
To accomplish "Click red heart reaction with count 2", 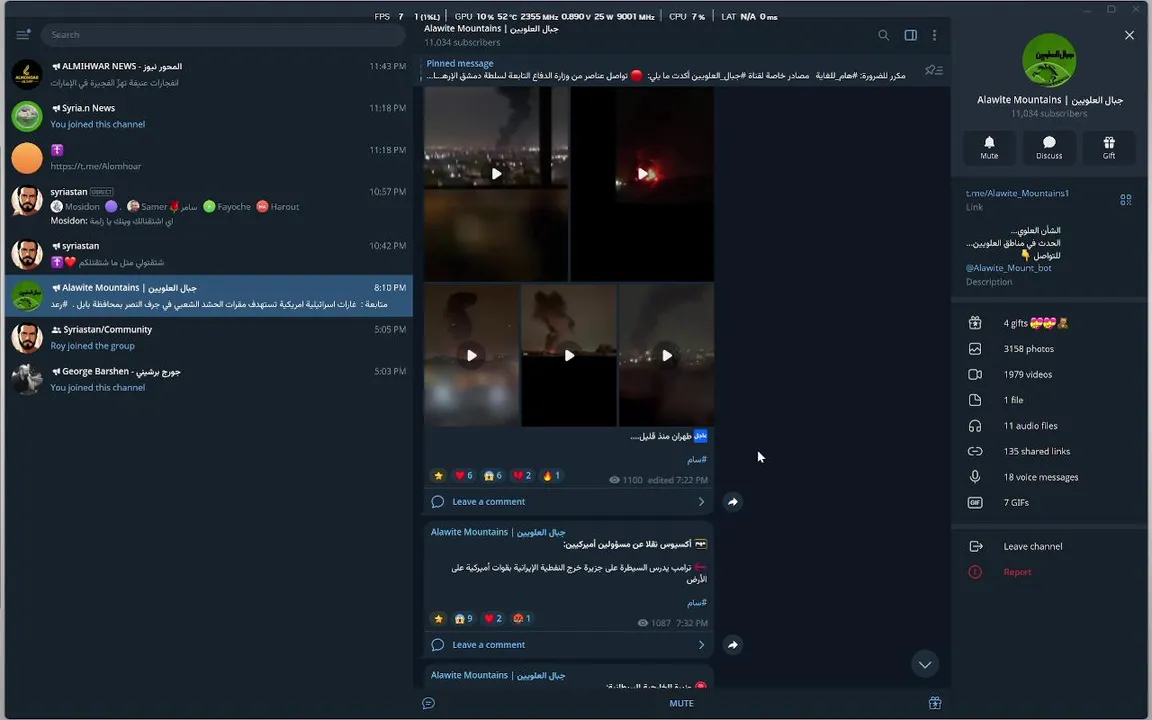I will (493, 619).
